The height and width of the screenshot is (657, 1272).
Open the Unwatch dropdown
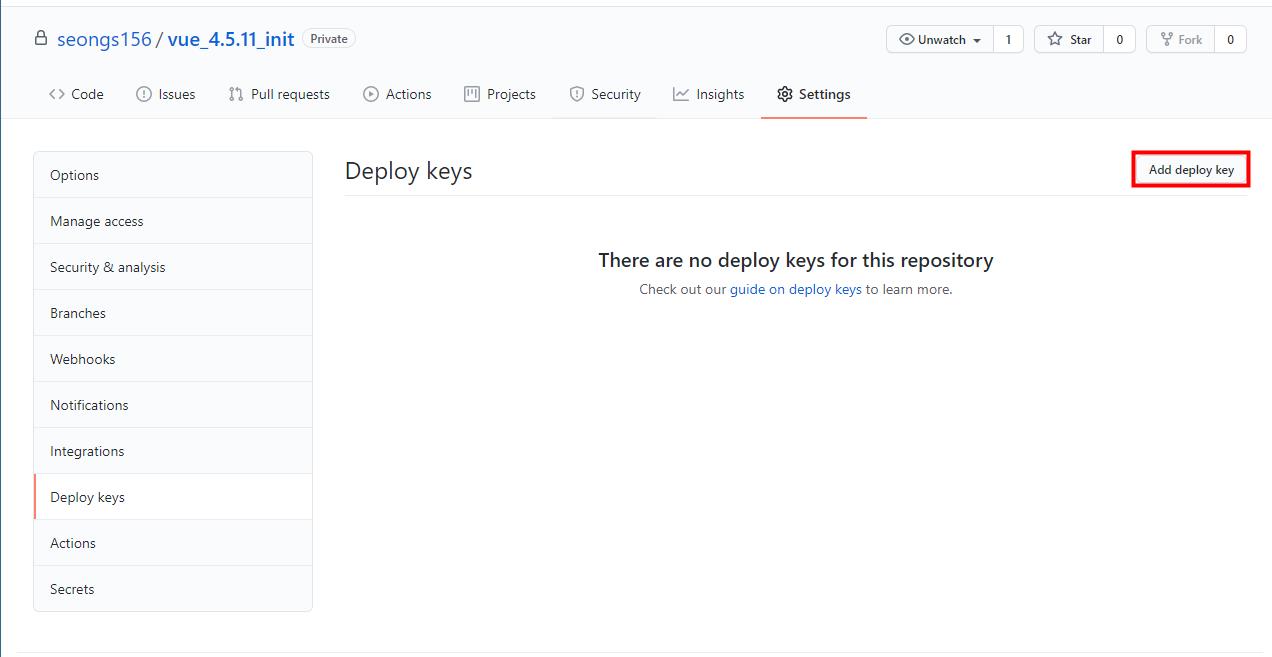[x=938, y=38]
